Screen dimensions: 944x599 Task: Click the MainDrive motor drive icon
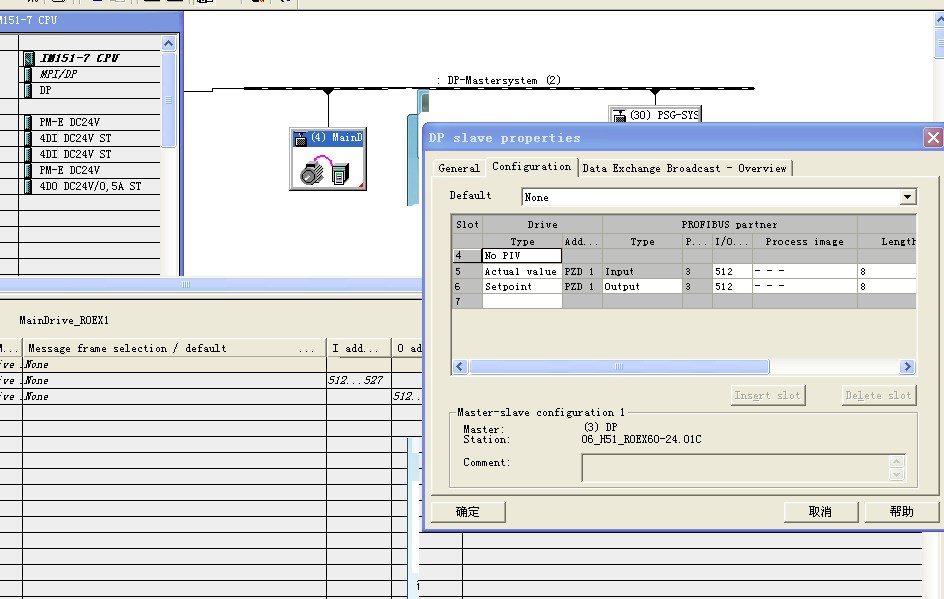327,171
